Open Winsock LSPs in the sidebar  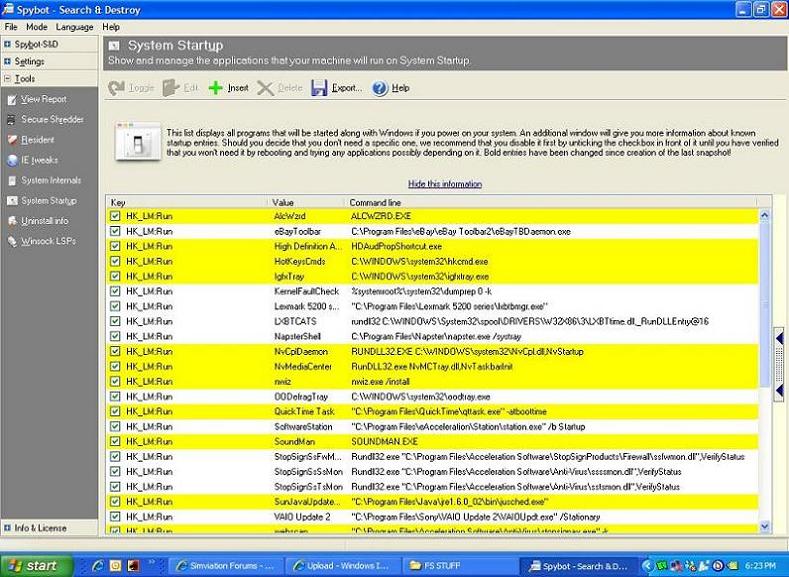(47, 241)
